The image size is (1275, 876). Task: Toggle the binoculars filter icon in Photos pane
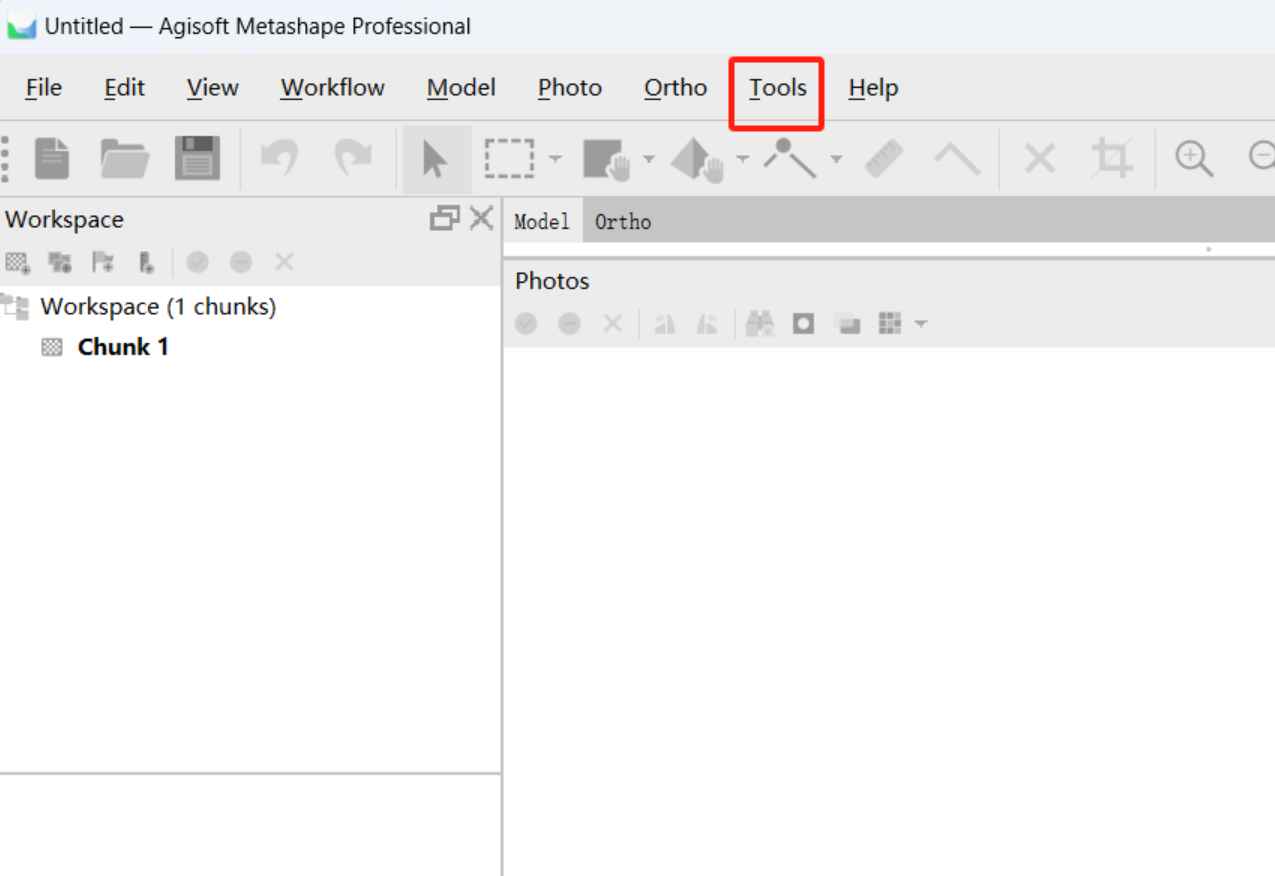(760, 324)
